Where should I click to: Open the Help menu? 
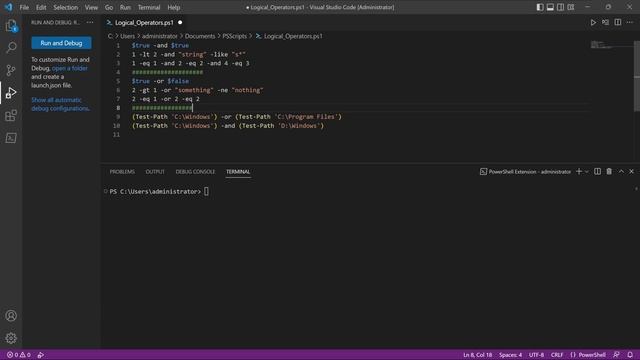173,7
